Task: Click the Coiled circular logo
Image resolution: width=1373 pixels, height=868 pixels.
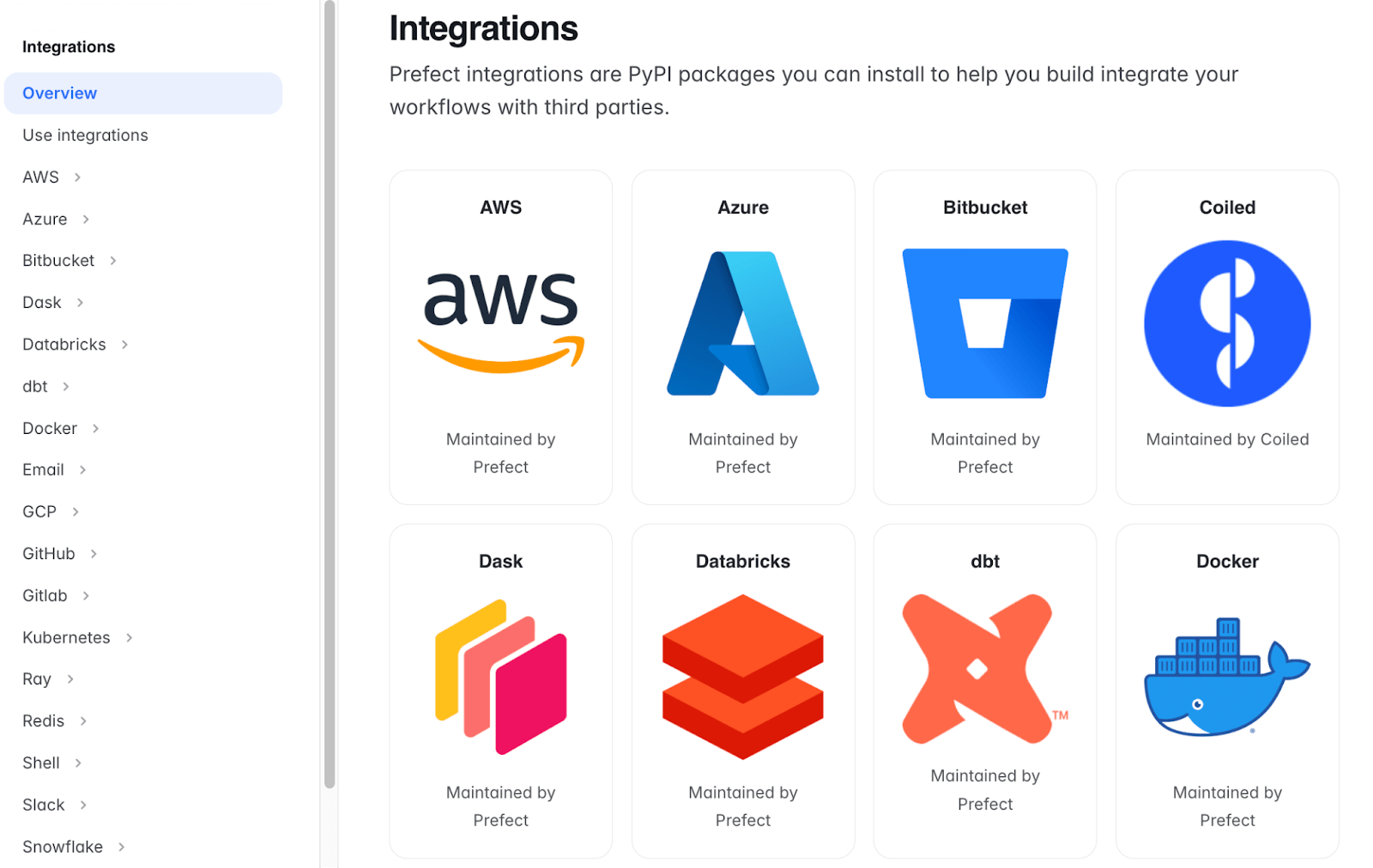Action: point(1227,323)
